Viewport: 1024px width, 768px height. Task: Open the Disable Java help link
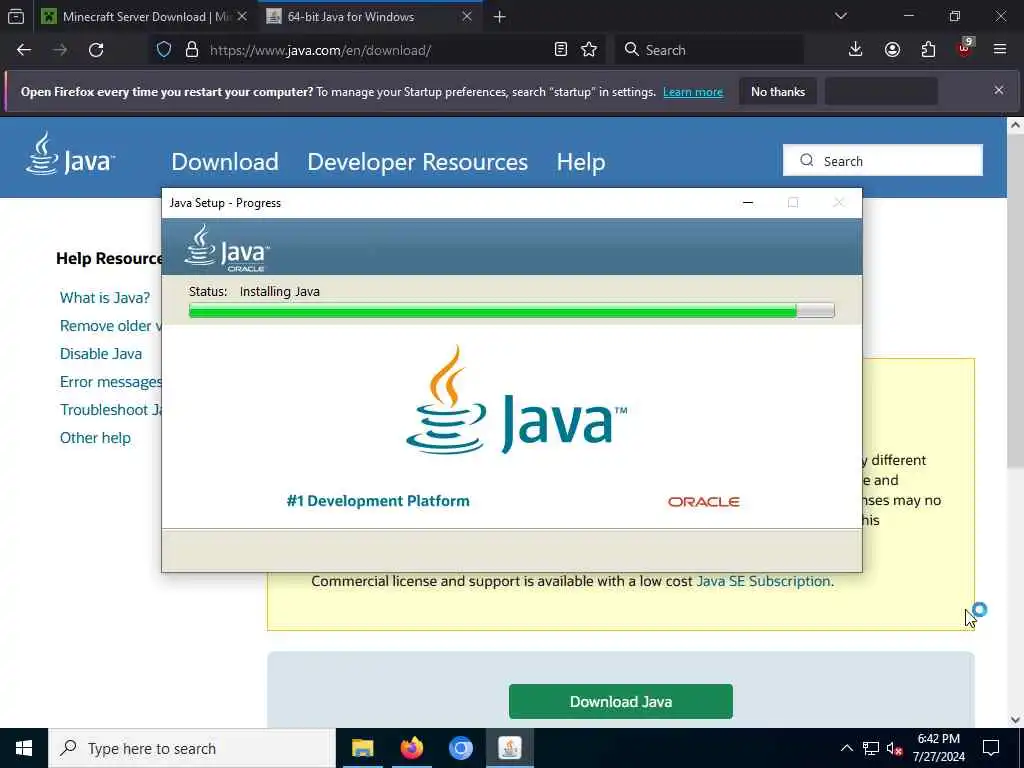coord(101,354)
